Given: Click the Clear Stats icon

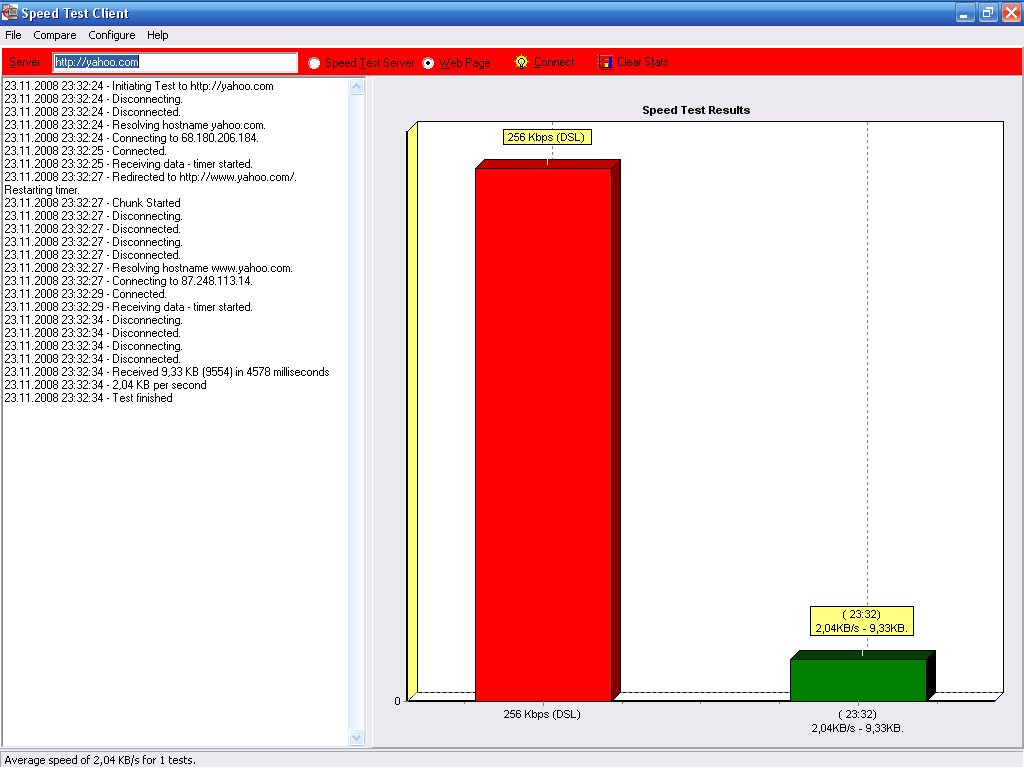Looking at the screenshot, I should (605, 62).
